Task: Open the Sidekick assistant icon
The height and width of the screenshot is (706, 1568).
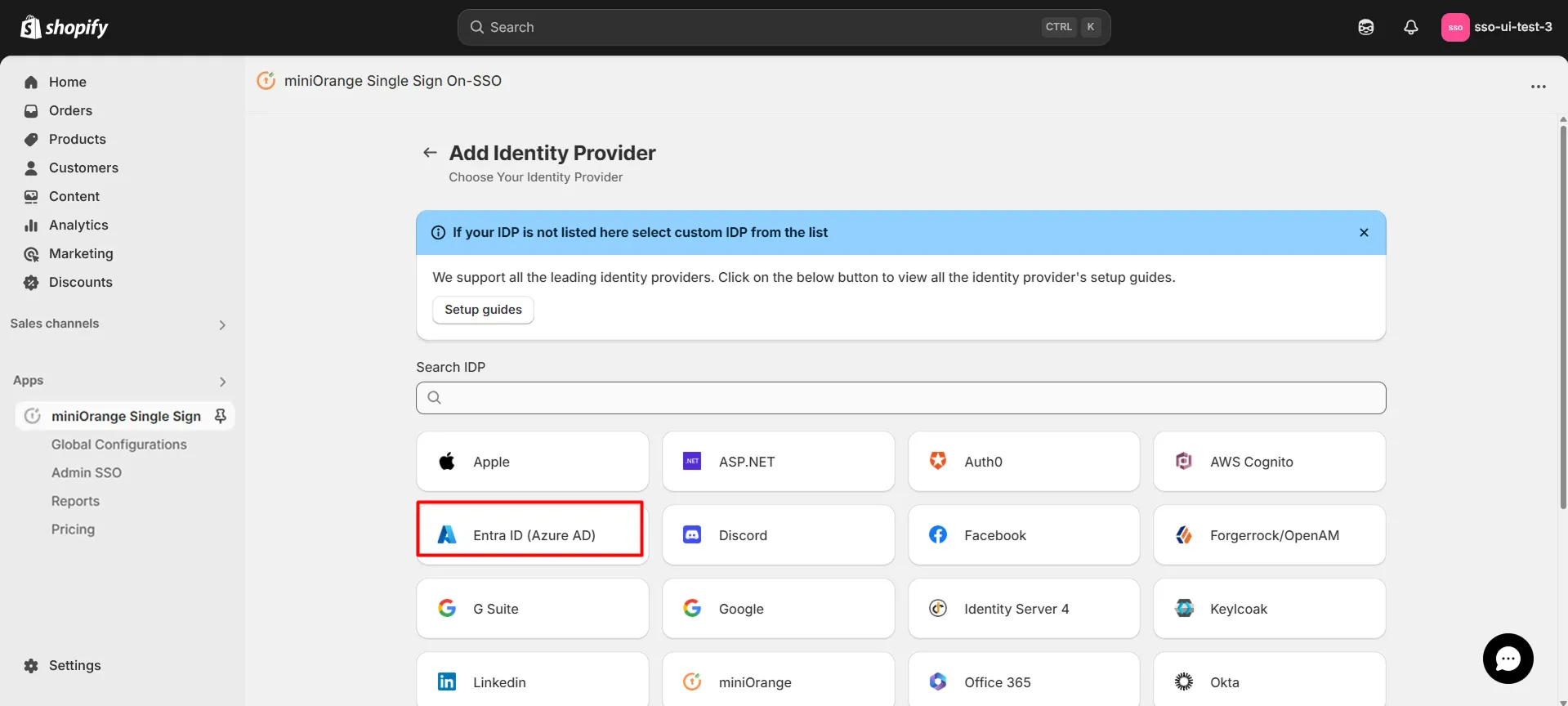Action: (x=1365, y=27)
